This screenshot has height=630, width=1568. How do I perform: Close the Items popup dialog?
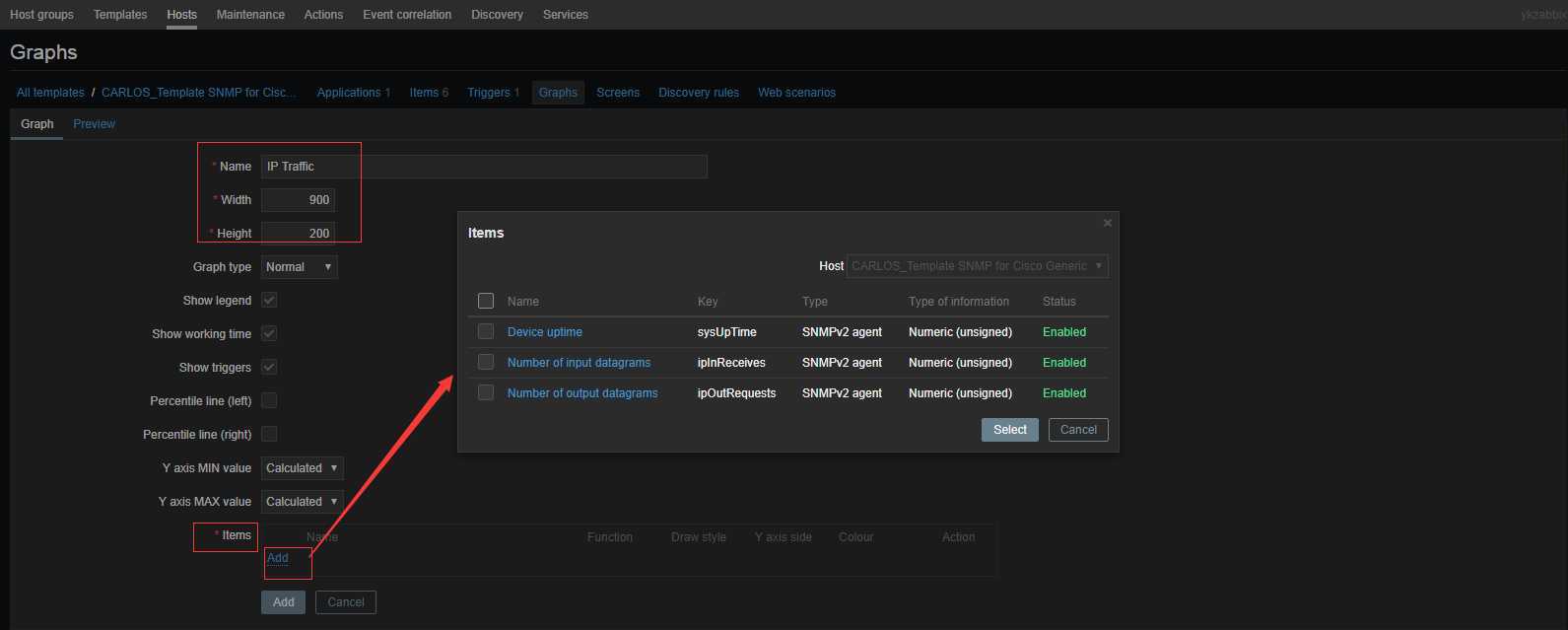click(x=1108, y=223)
